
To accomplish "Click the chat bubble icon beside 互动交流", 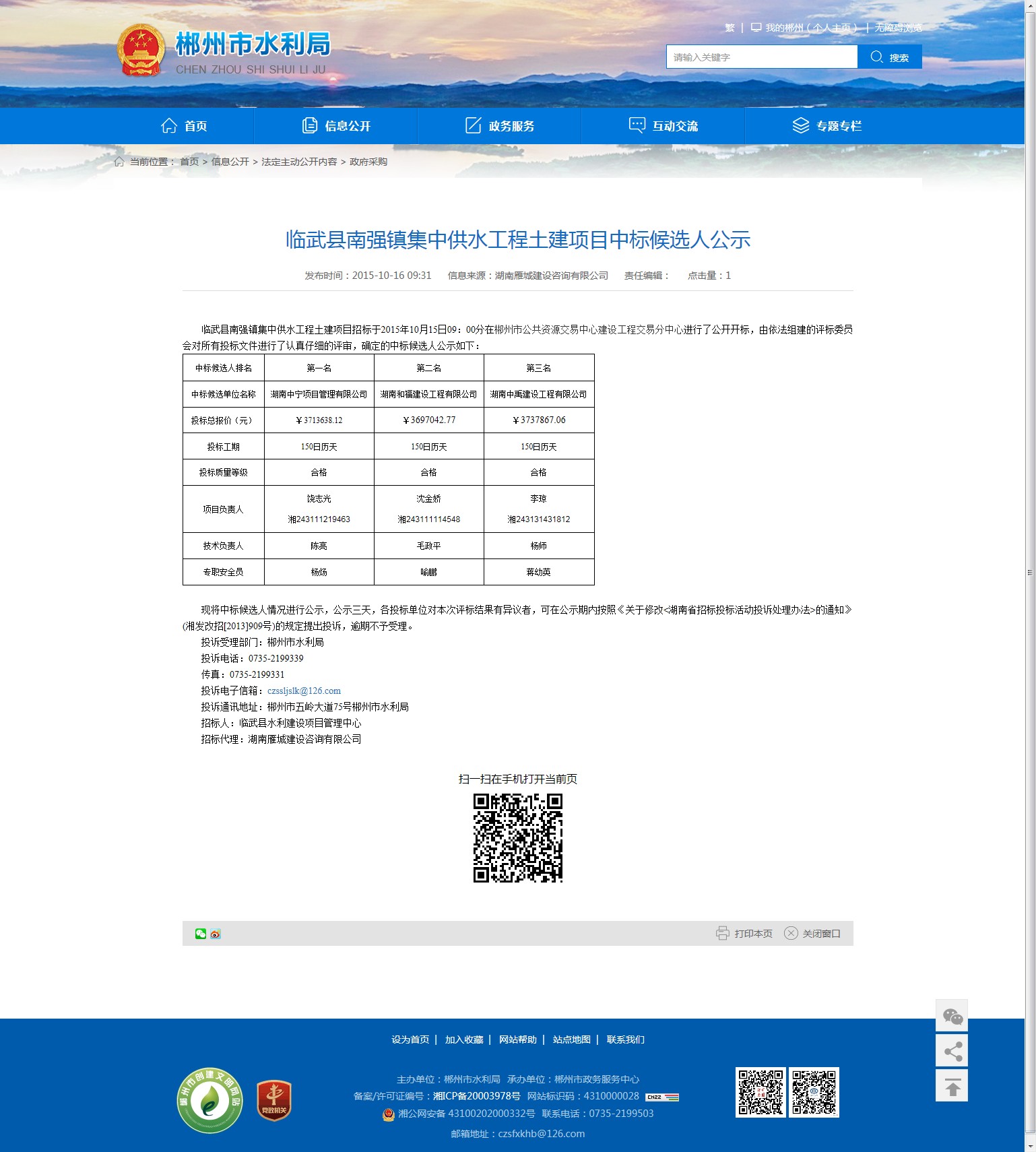I will click(637, 126).
